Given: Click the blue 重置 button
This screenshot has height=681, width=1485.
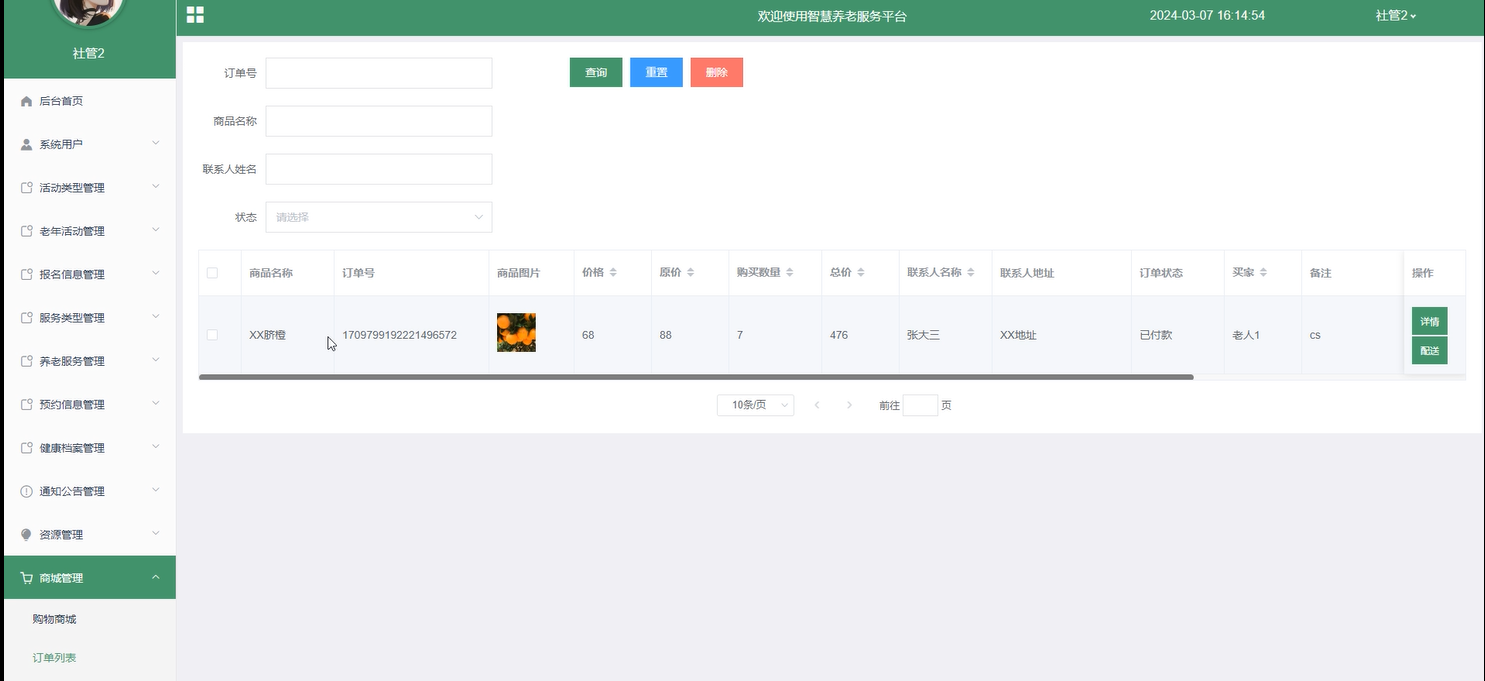Looking at the screenshot, I should click(656, 72).
